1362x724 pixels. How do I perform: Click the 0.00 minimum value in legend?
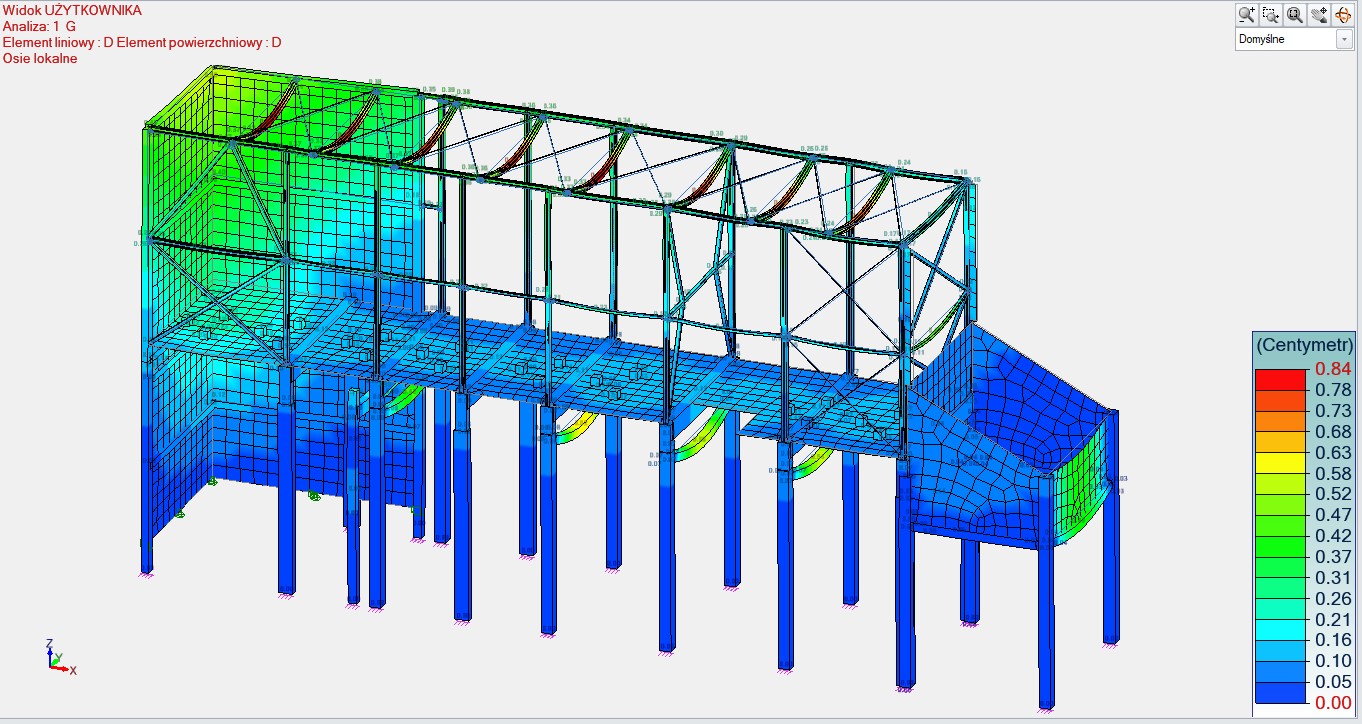[x=1333, y=703]
